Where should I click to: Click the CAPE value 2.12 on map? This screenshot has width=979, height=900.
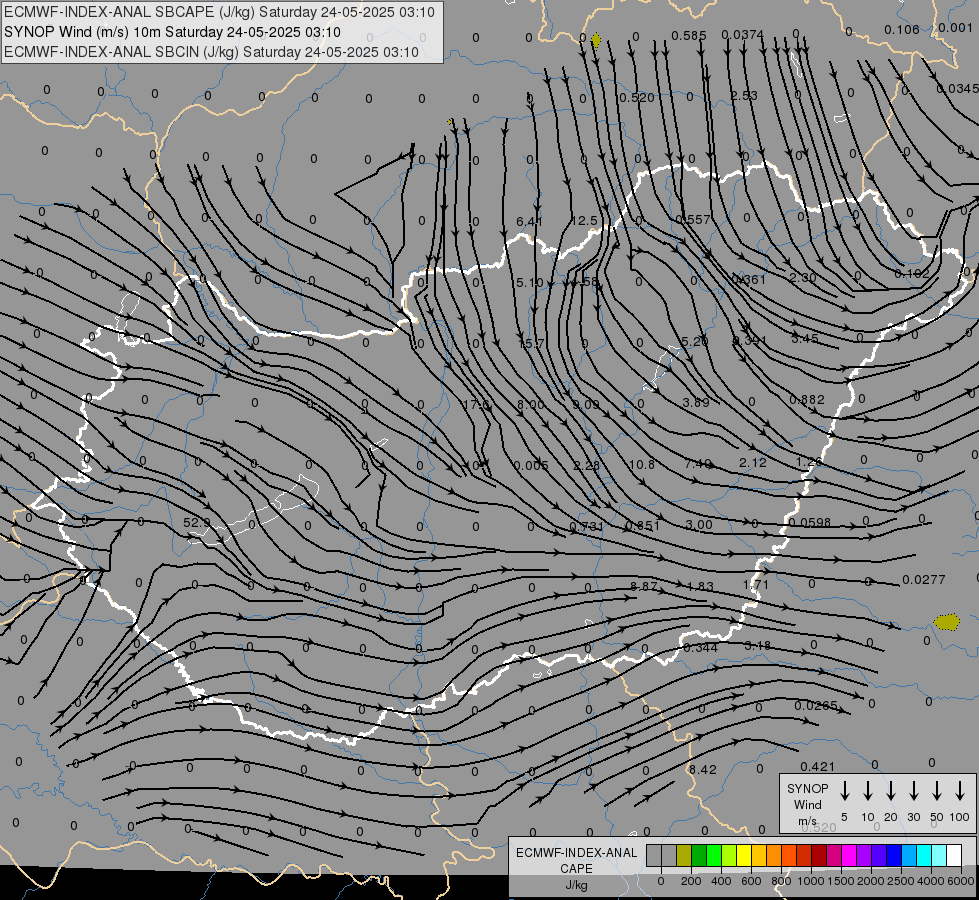pos(753,463)
